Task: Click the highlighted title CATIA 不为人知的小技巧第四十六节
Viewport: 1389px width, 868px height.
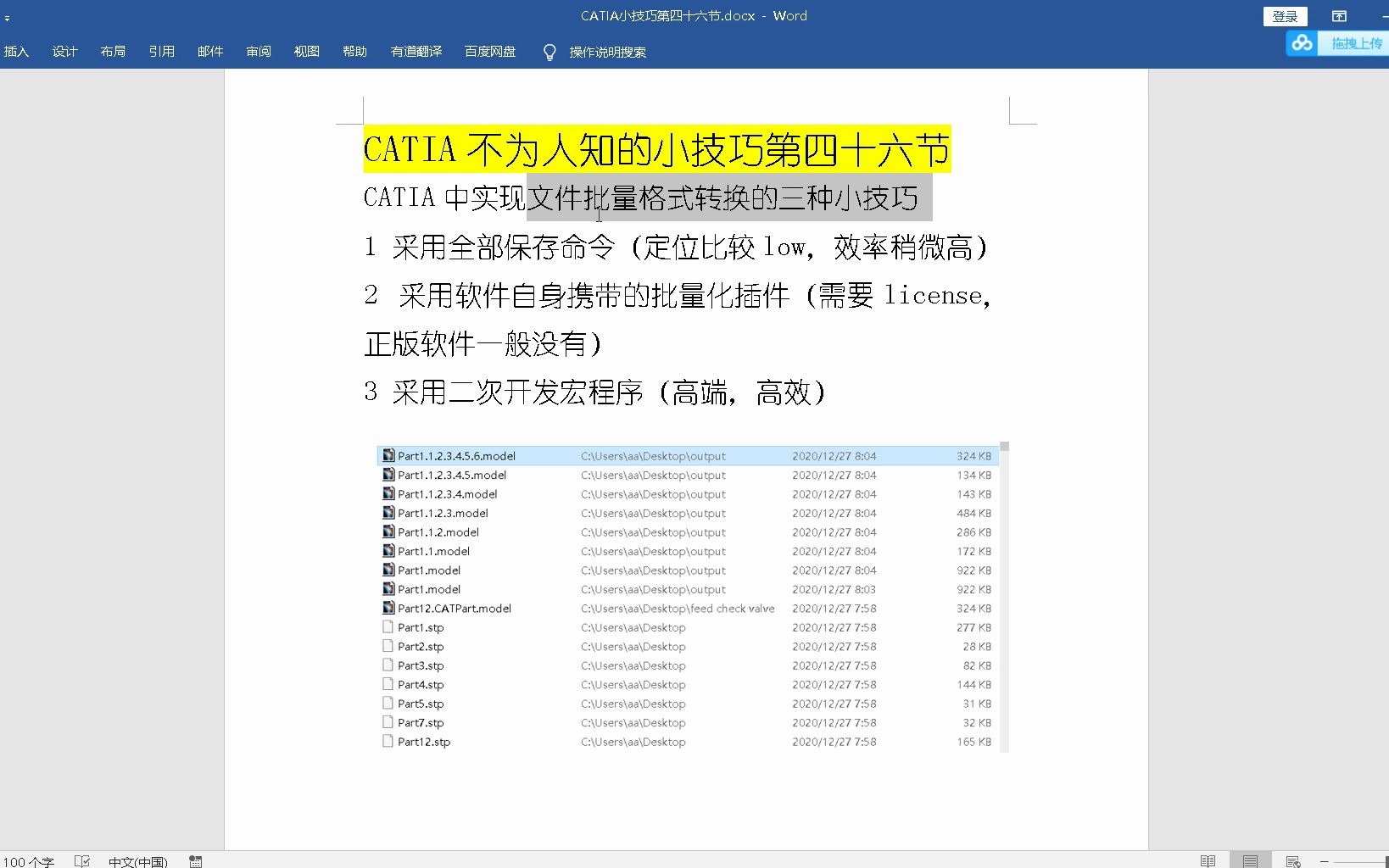Action: [657, 149]
